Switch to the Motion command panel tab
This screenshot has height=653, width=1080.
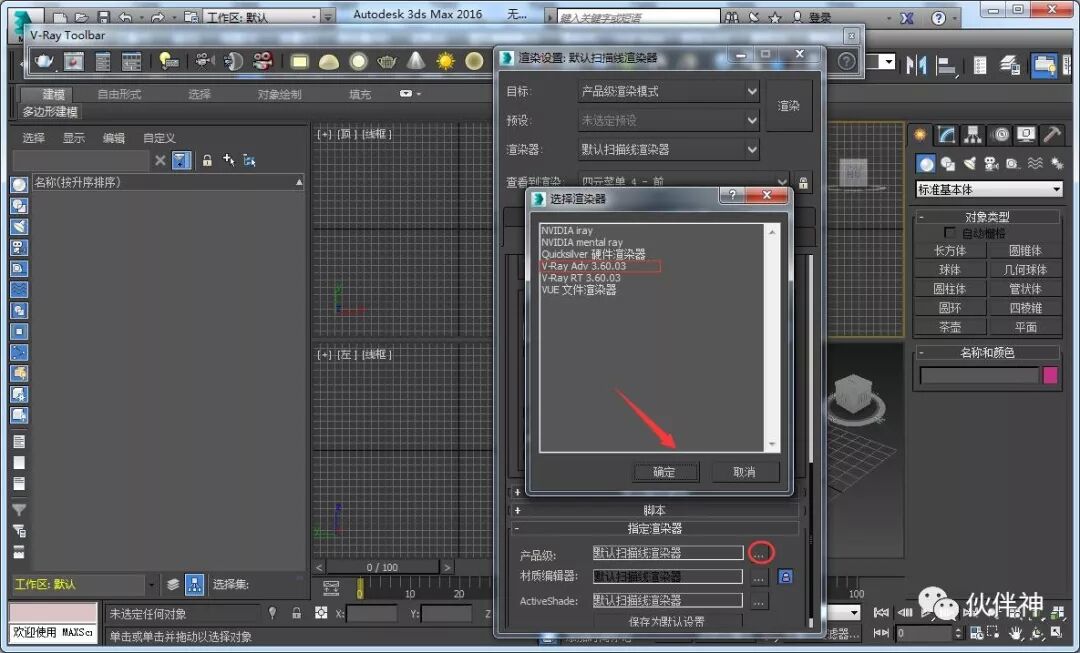[999, 135]
